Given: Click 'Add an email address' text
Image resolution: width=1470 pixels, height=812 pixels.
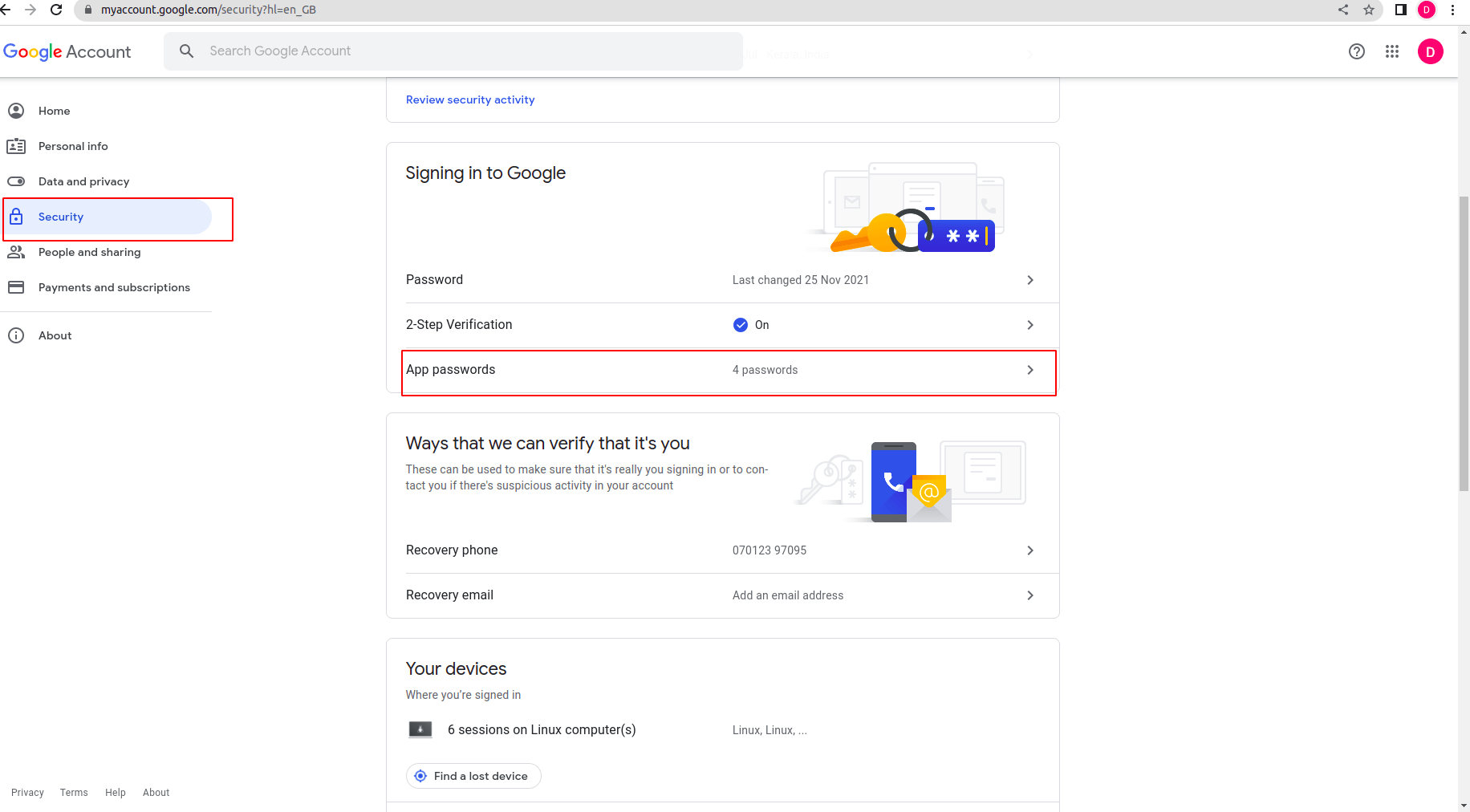Looking at the screenshot, I should [x=788, y=595].
